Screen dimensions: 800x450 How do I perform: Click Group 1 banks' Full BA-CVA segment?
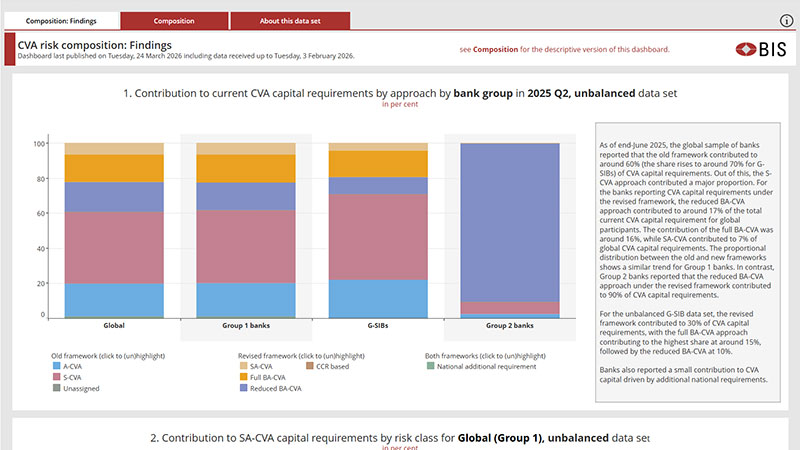tap(246, 169)
